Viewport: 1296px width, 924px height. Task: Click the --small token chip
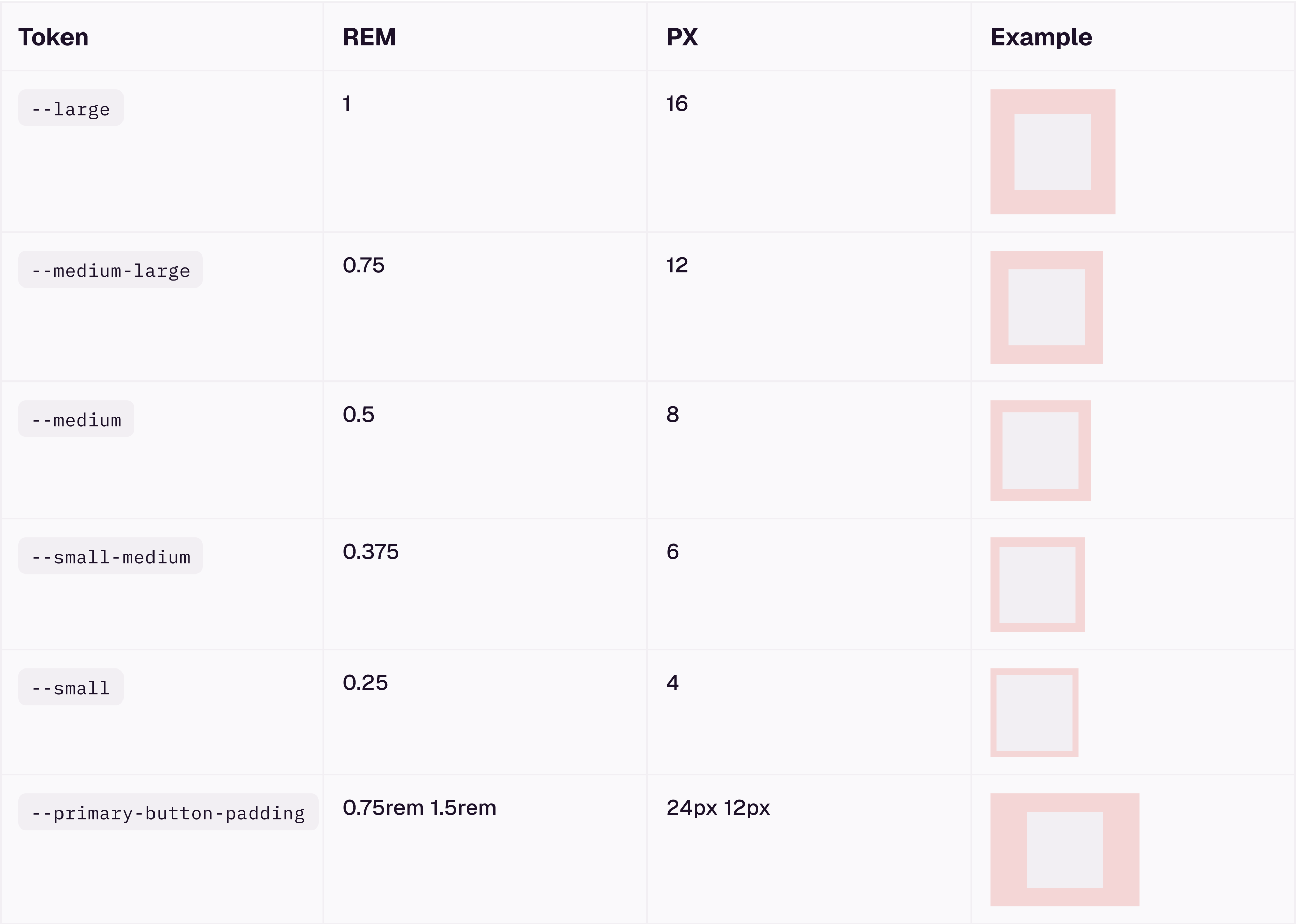coord(71,687)
